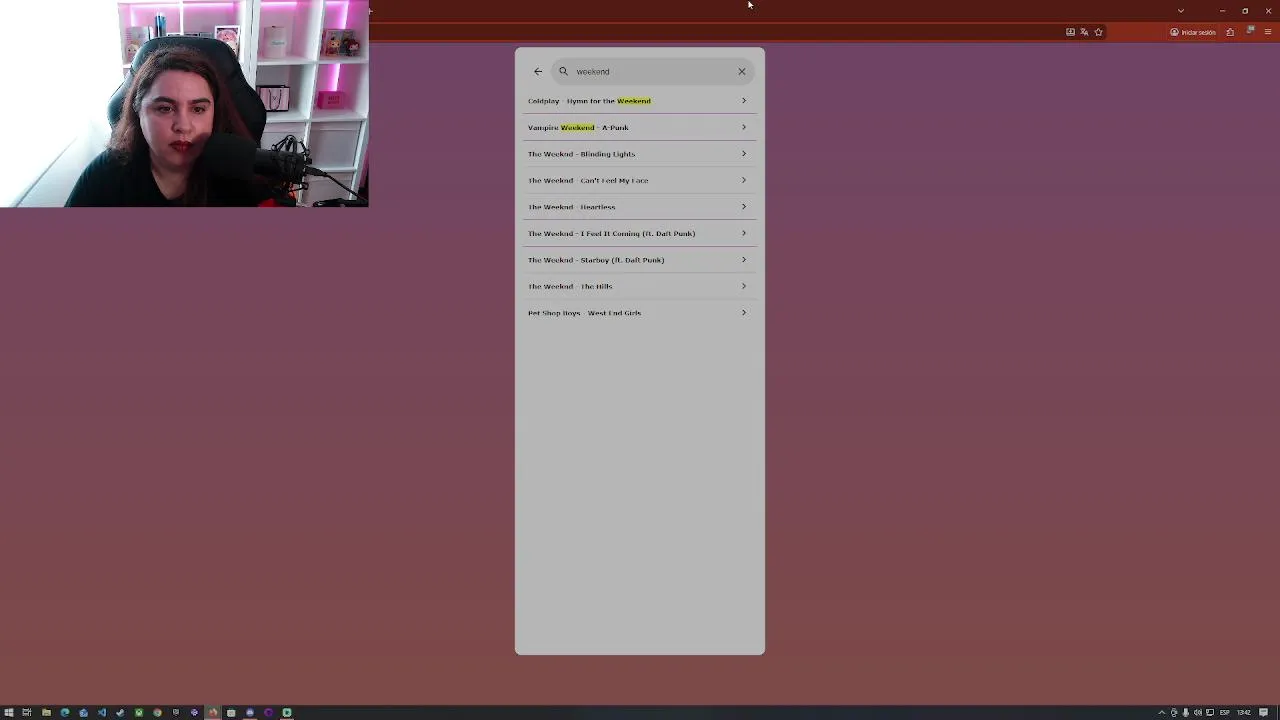Open the install app icon in address bar

1070,32
